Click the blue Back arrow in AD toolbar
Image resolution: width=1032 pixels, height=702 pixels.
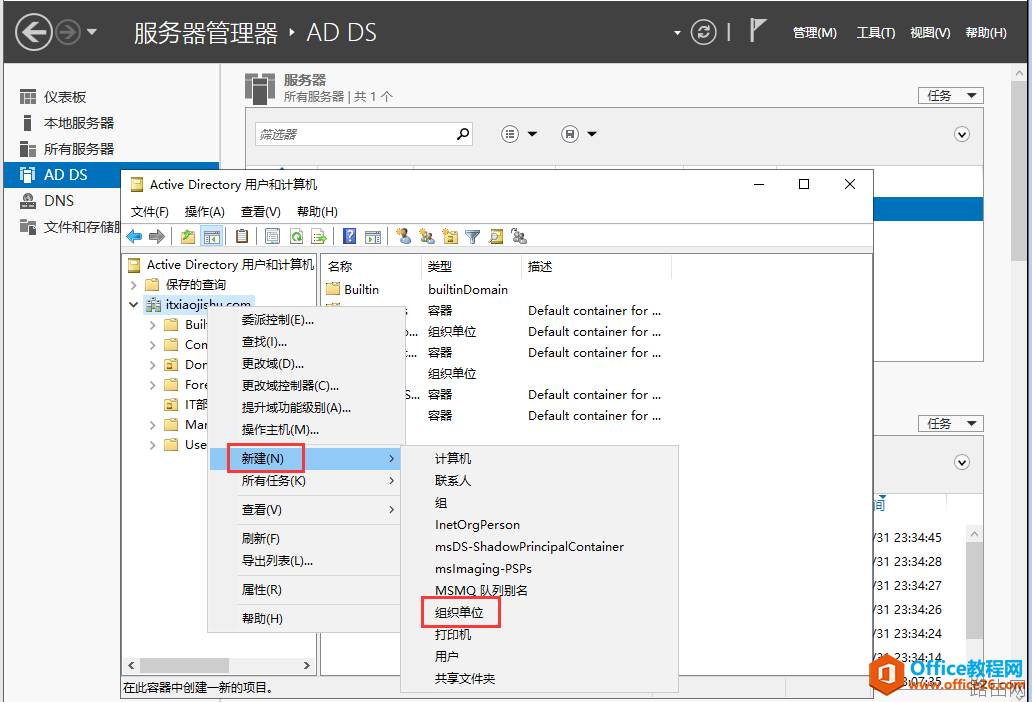coord(134,236)
